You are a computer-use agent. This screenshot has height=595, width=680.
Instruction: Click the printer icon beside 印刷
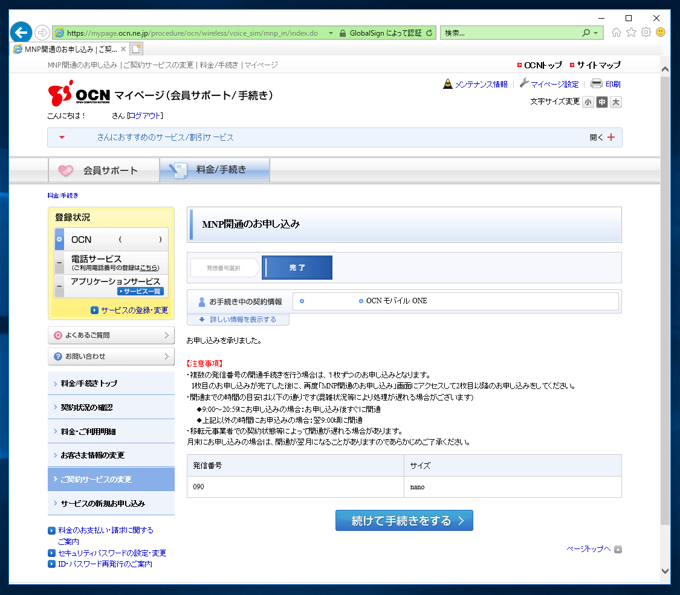(x=597, y=83)
